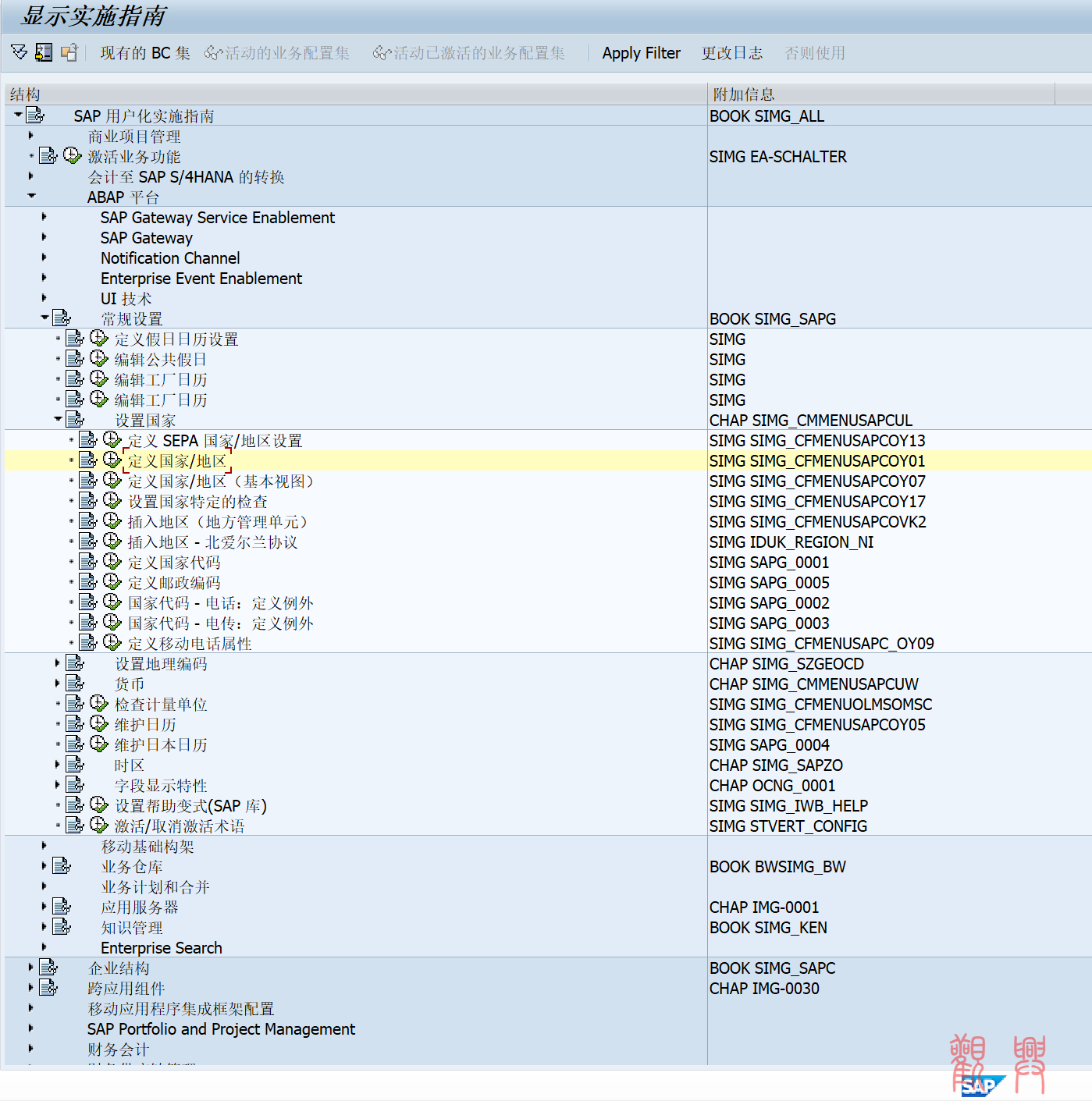Select the Enterprise Search tree row
The height and width of the screenshot is (1101, 1092).
pos(162,948)
